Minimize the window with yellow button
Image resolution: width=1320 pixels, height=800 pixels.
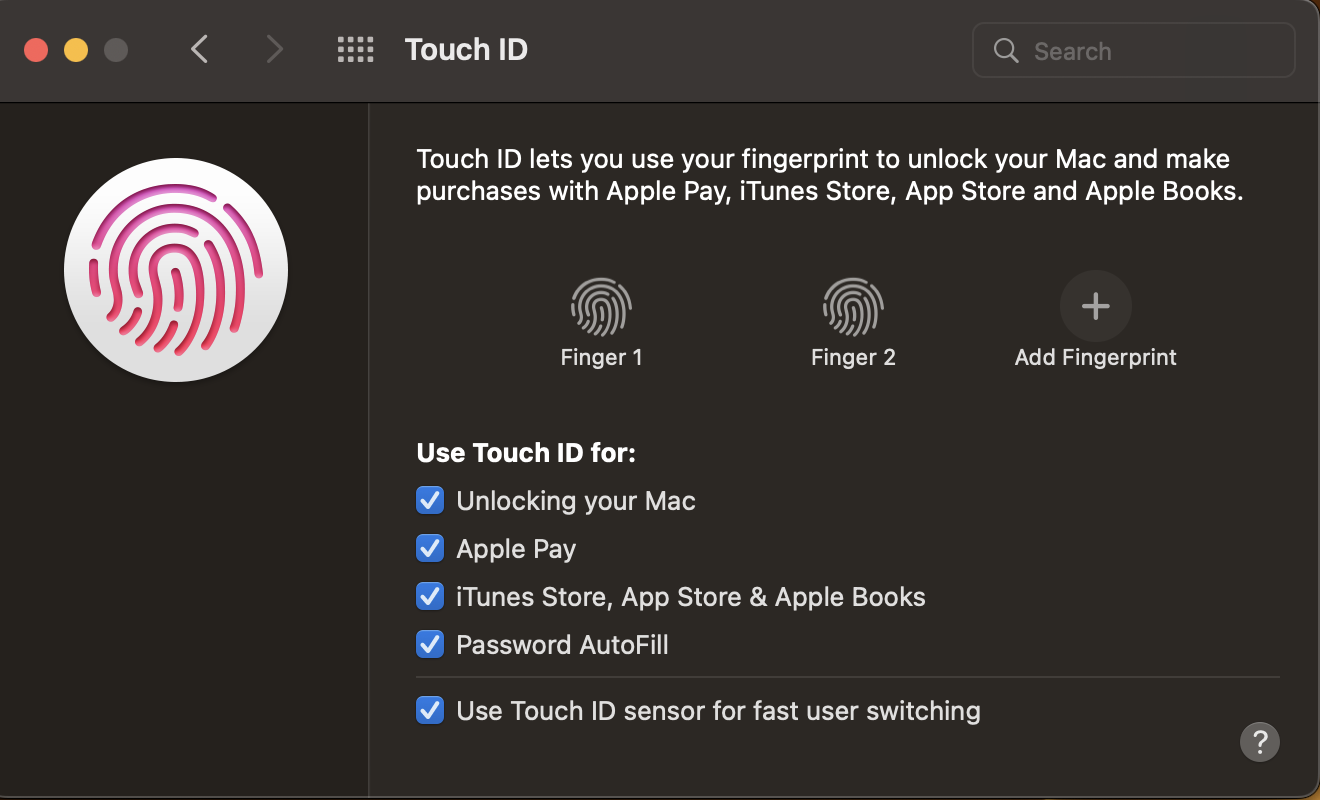click(76, 50)
